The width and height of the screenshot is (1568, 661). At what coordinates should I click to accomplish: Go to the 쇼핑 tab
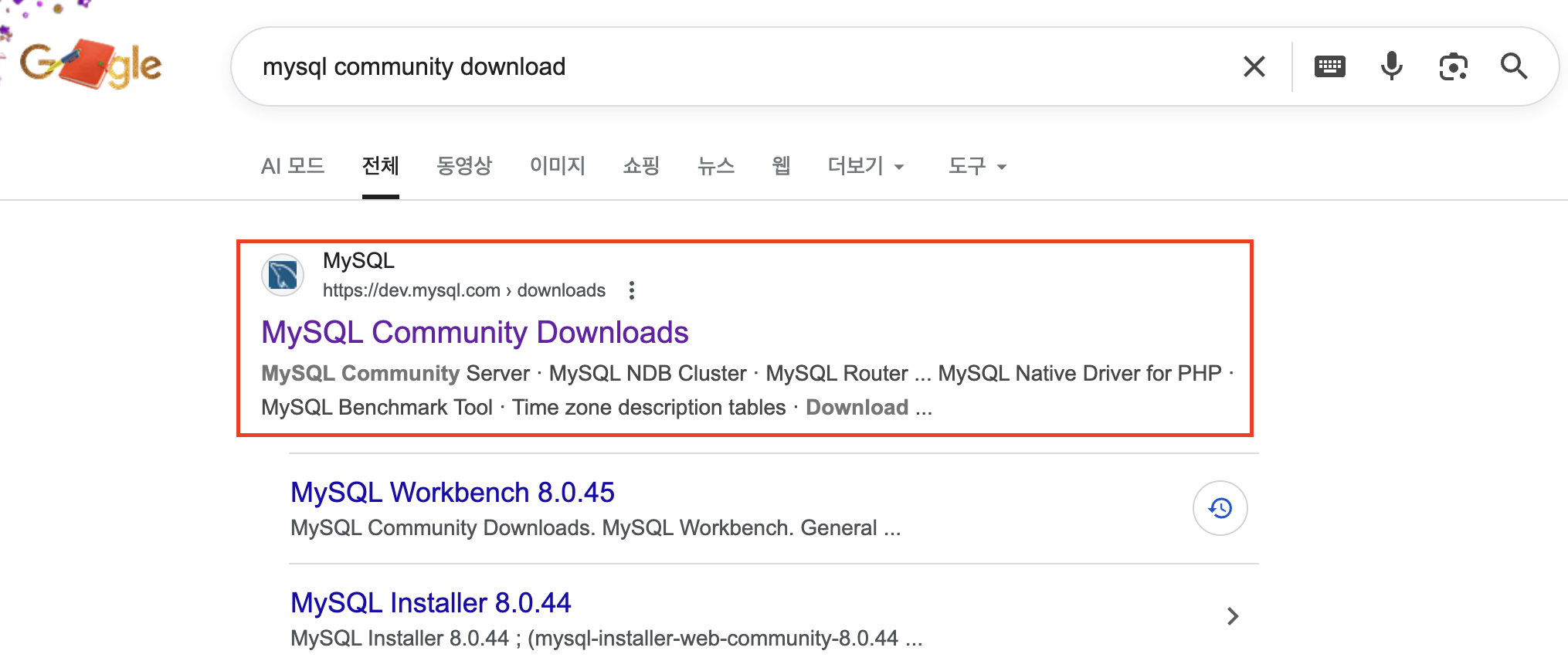pyautogui.click(x=642, y=166)
